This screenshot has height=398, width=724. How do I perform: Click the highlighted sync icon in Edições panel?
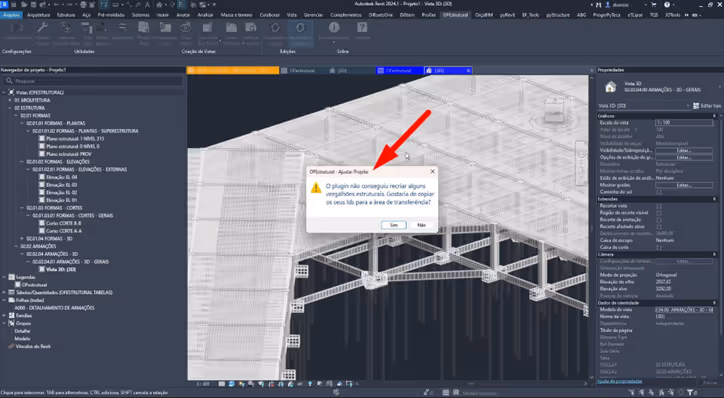coord(300,28)
